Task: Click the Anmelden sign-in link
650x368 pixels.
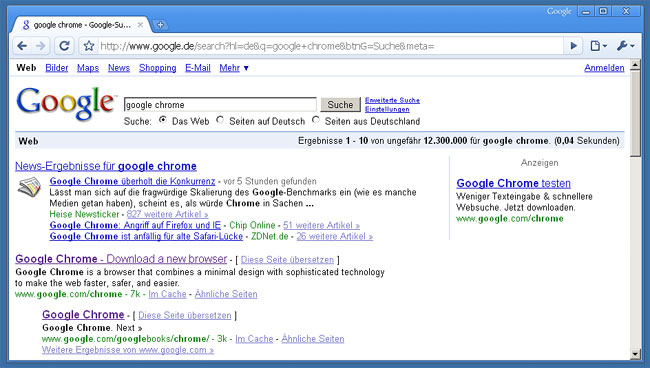Action: 604,68
